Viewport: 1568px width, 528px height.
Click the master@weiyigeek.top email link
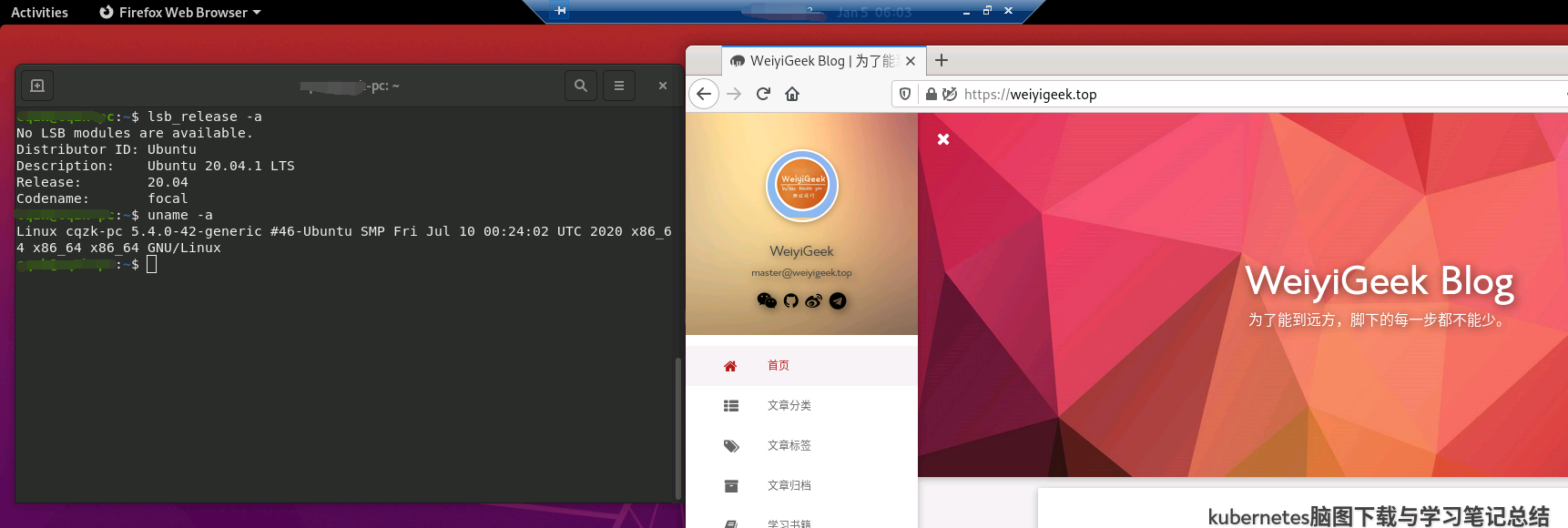coord(801,272)
